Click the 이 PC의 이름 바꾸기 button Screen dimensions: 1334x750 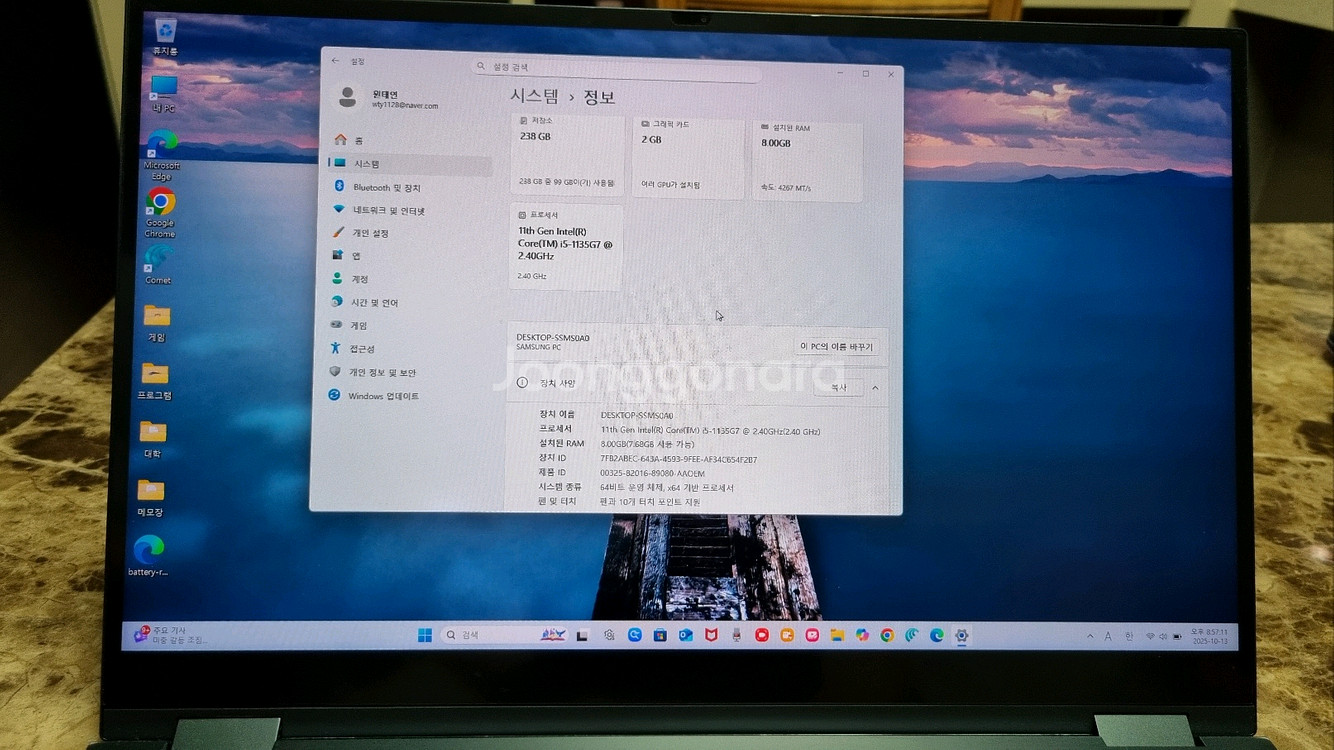click(x=836, y=347)
